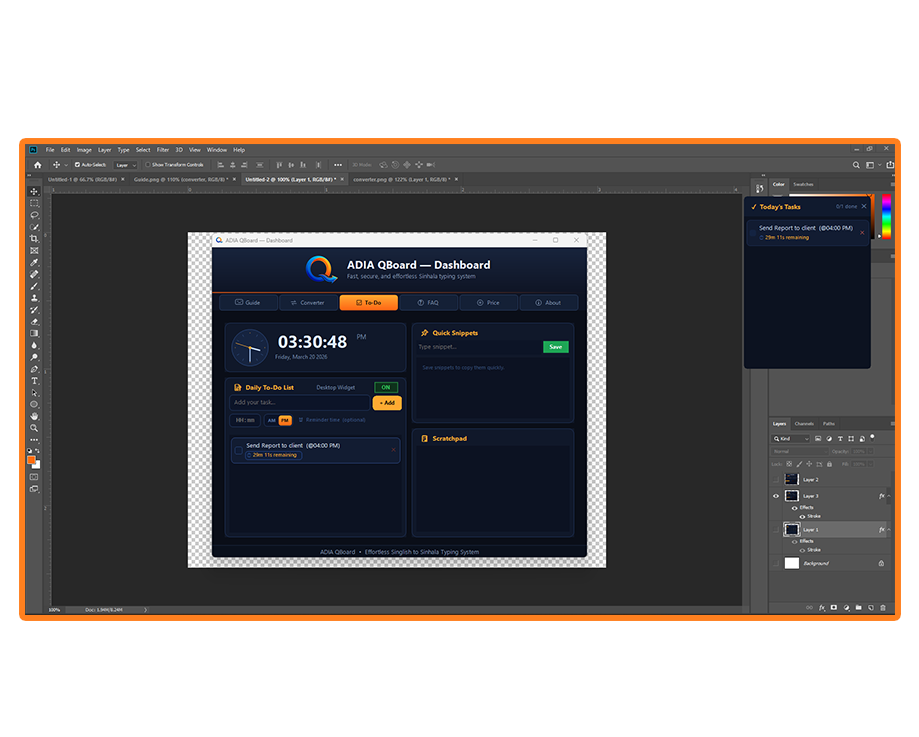This screenshot has height=737, width=919.
Task: Collapse the Layer 3 effects list
Action: pyautogui.click(x=890, y=496)
